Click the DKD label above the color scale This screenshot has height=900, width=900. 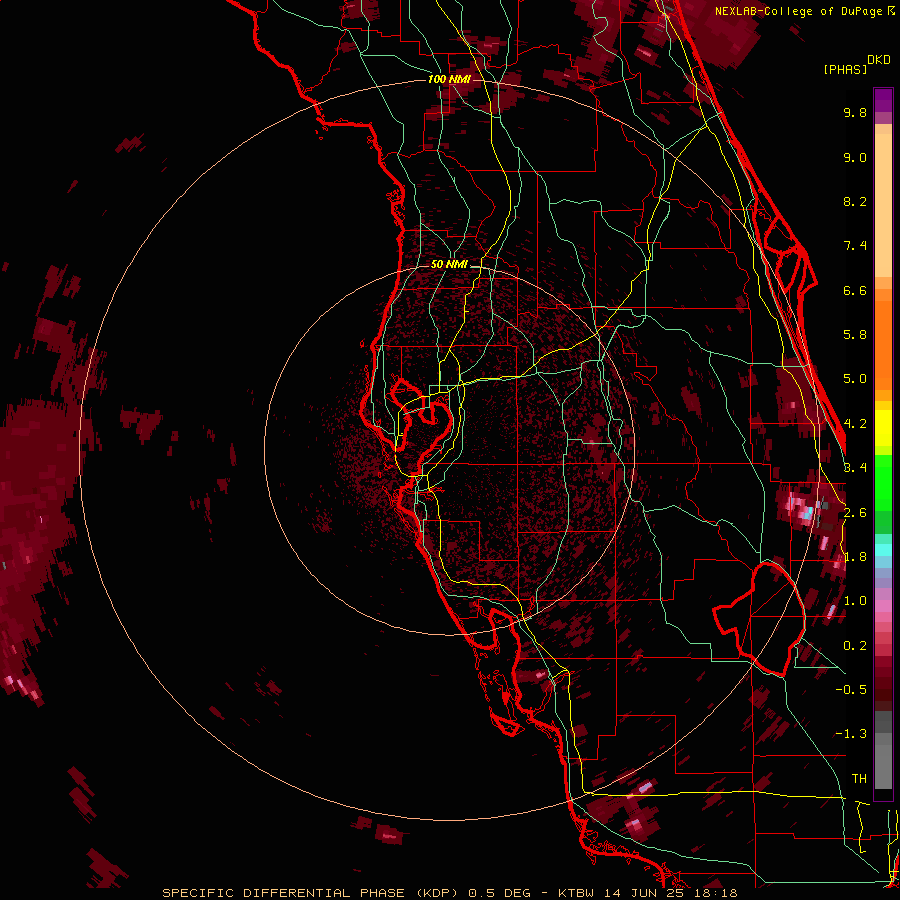pos(879,60)
